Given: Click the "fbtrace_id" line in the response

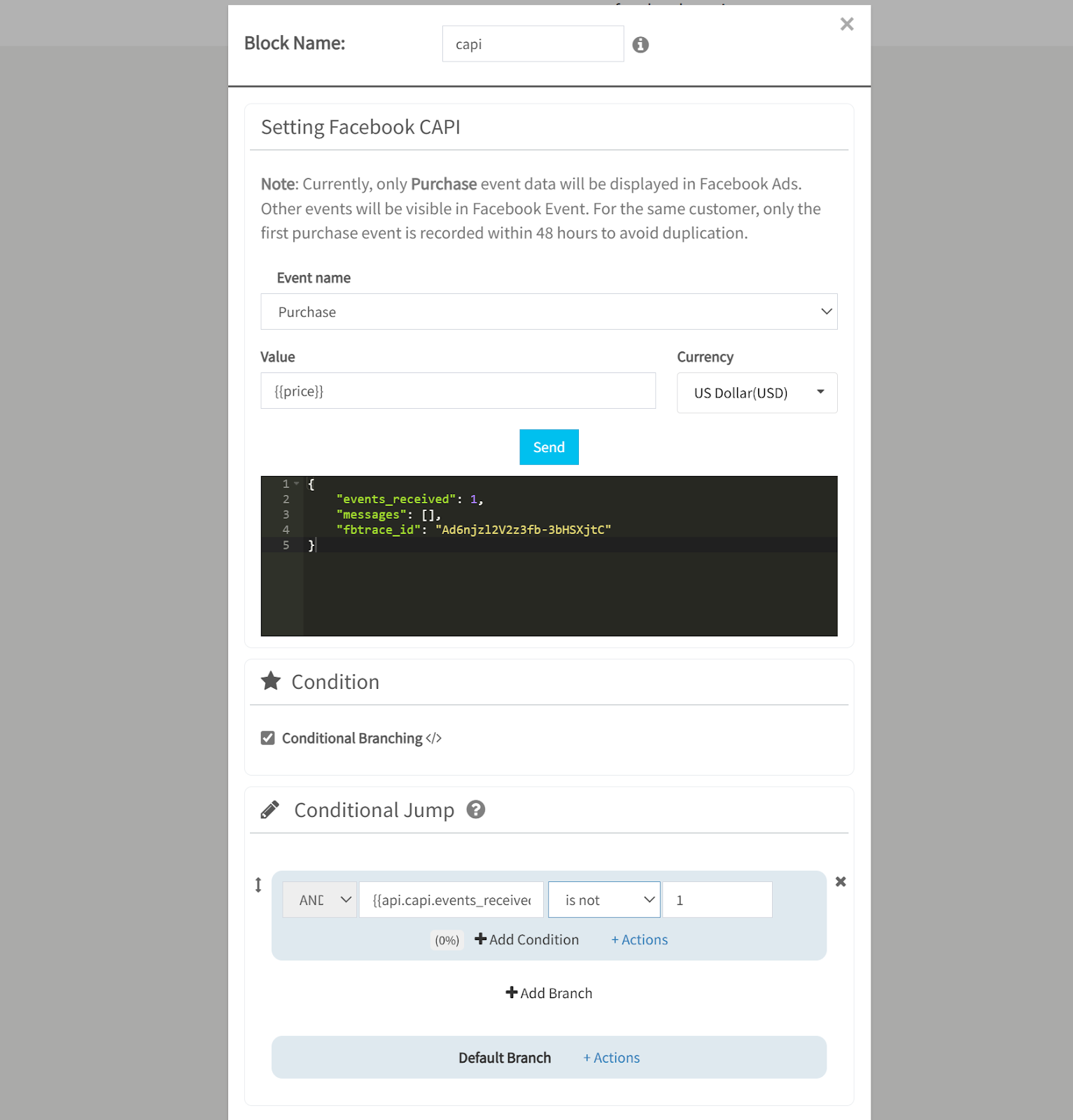Looking at the screenshot, I should (474, 530).
